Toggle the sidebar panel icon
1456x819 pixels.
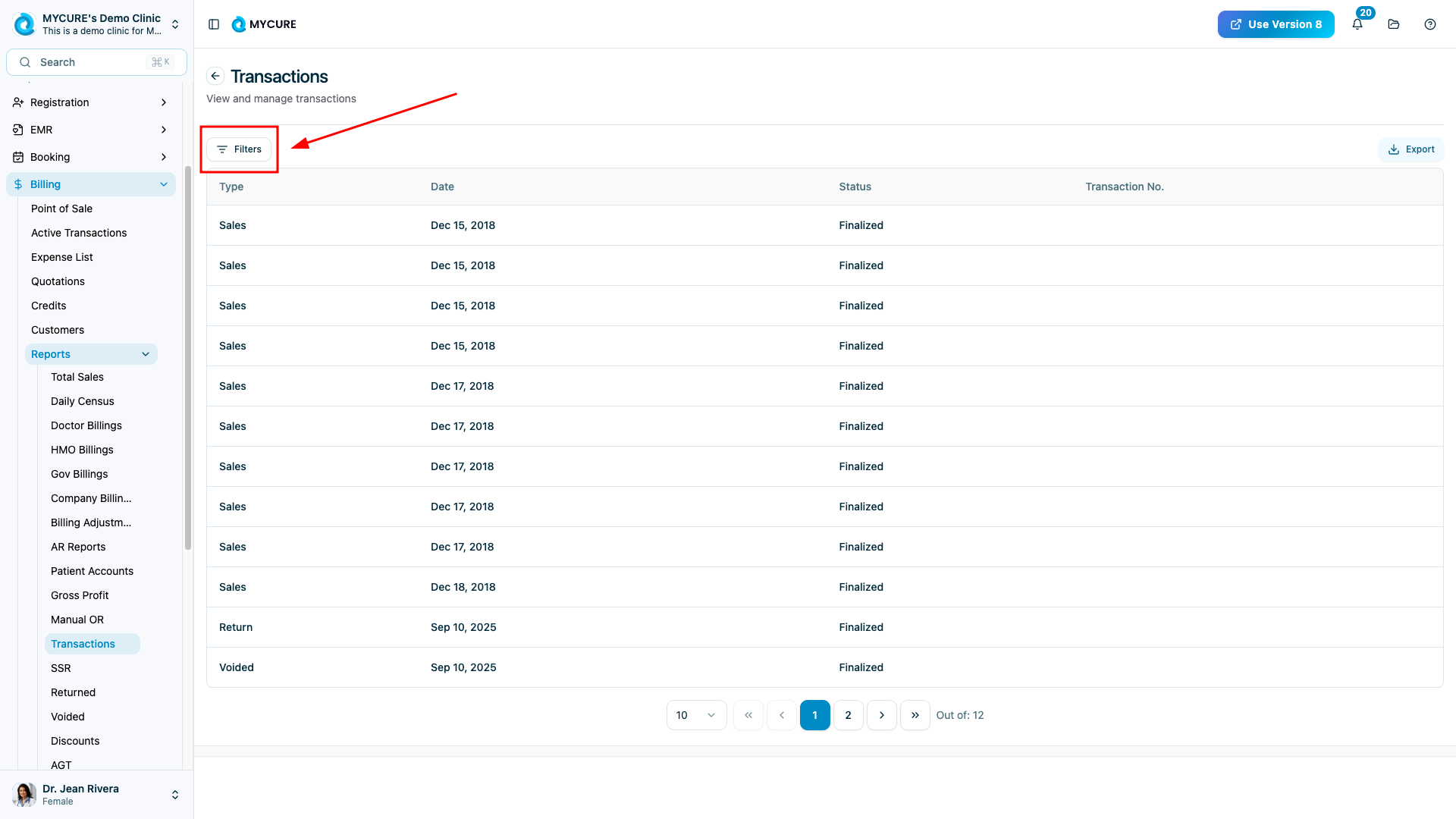pyautogui.click(x=214, y=24)
